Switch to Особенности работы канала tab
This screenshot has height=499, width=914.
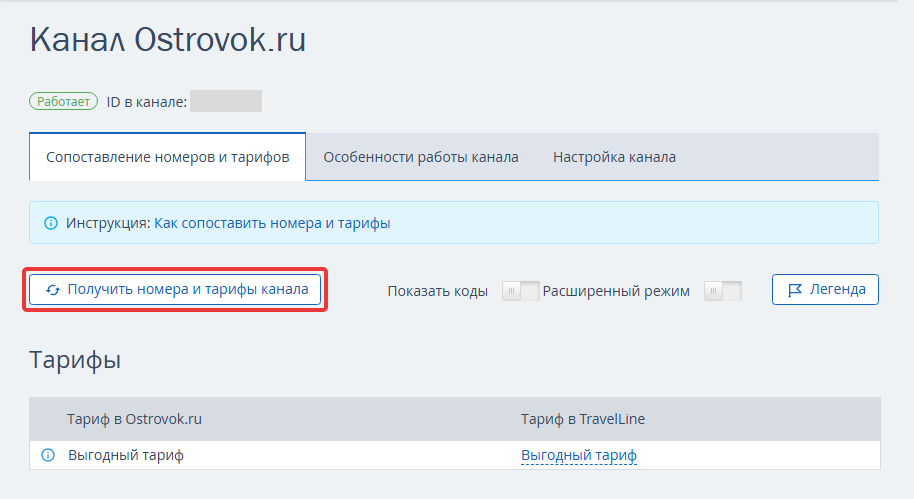421,157
